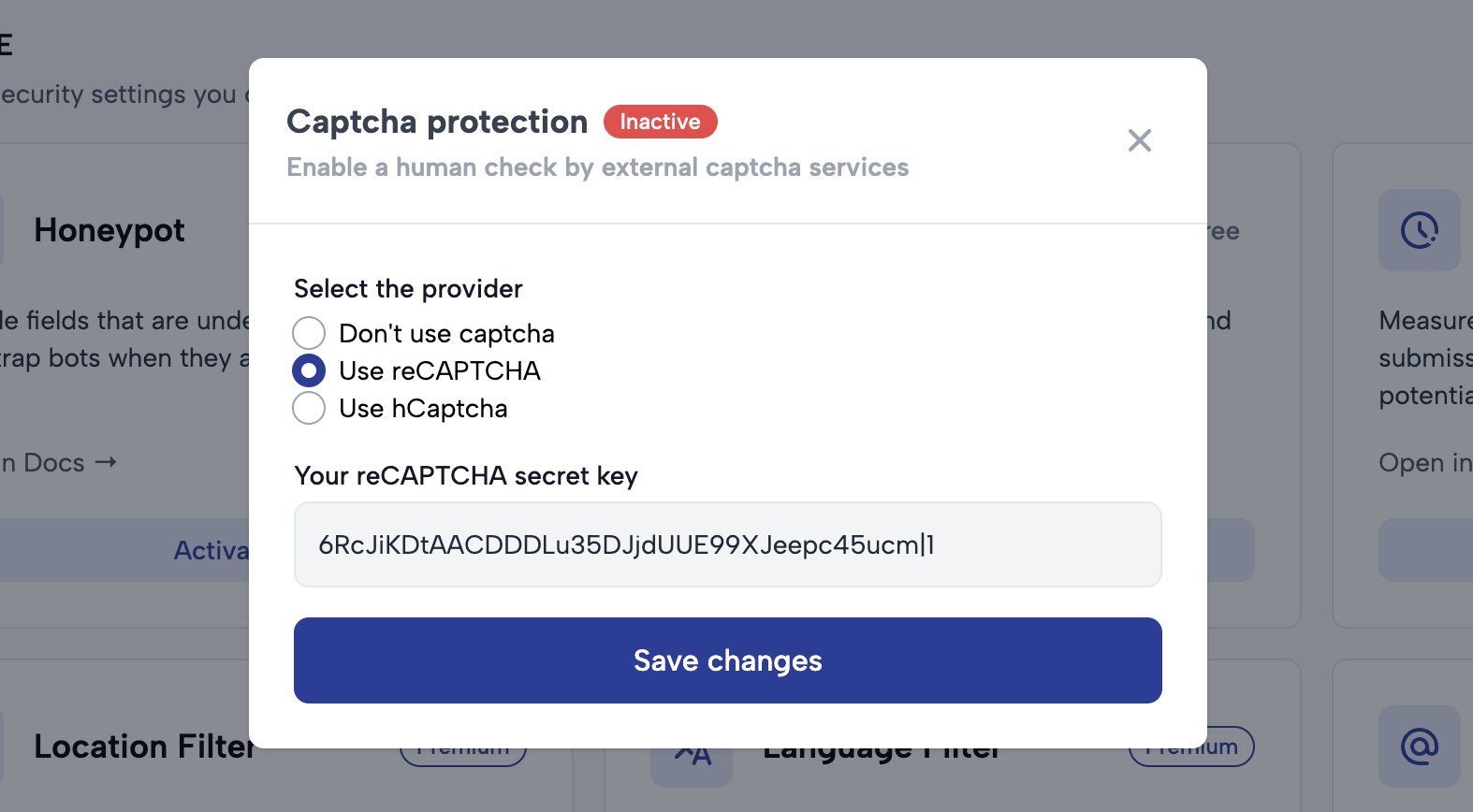Select the "Use reCAPTCHA" provider option
The height and width of the screenshot is (812, 1473).
coord(309,370)
